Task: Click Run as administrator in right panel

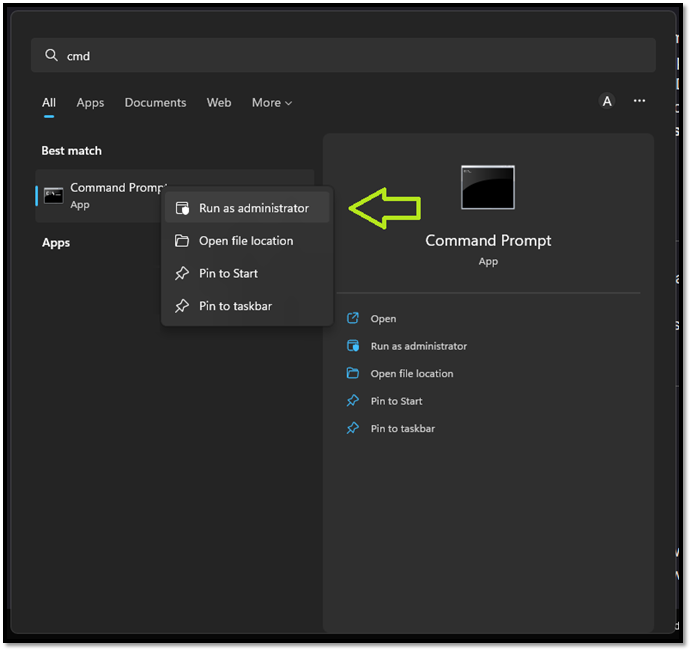Action: [418, 346]
